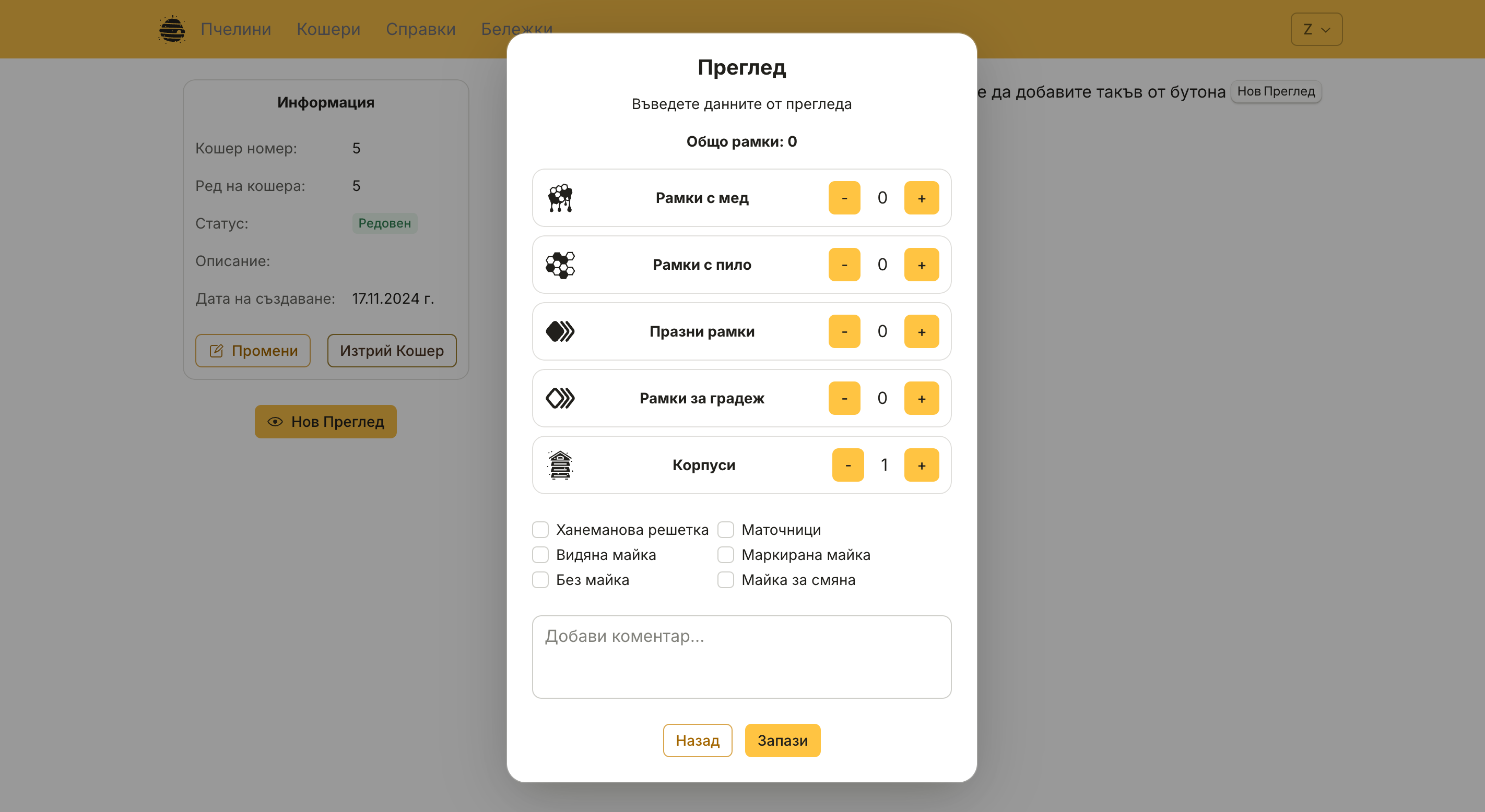Save the inspection with Запази
This screenshot has width=1485, height=812.
tap(782, 741)
